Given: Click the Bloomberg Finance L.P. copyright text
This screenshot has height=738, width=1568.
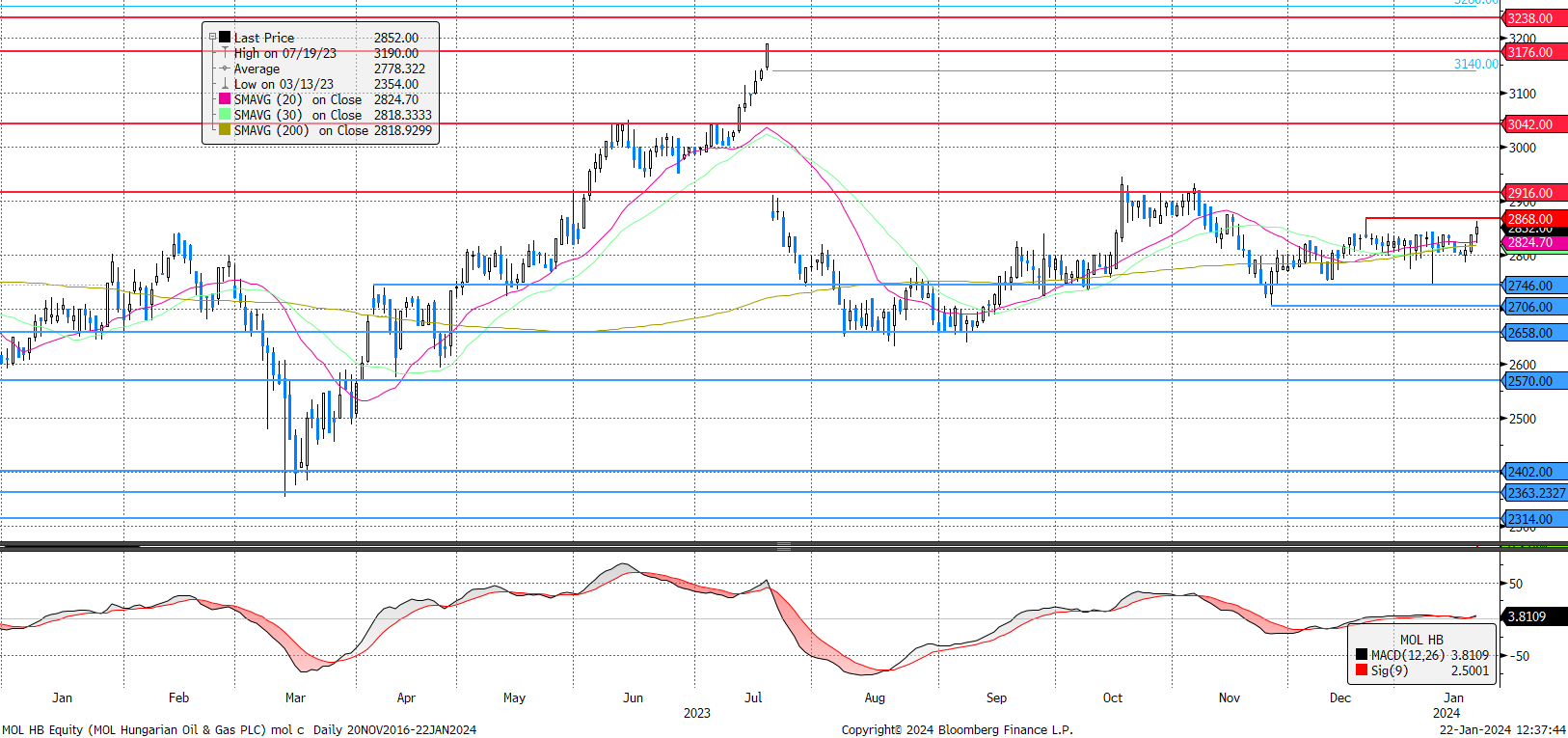Looking at the screenshot, I should point(957,729).
